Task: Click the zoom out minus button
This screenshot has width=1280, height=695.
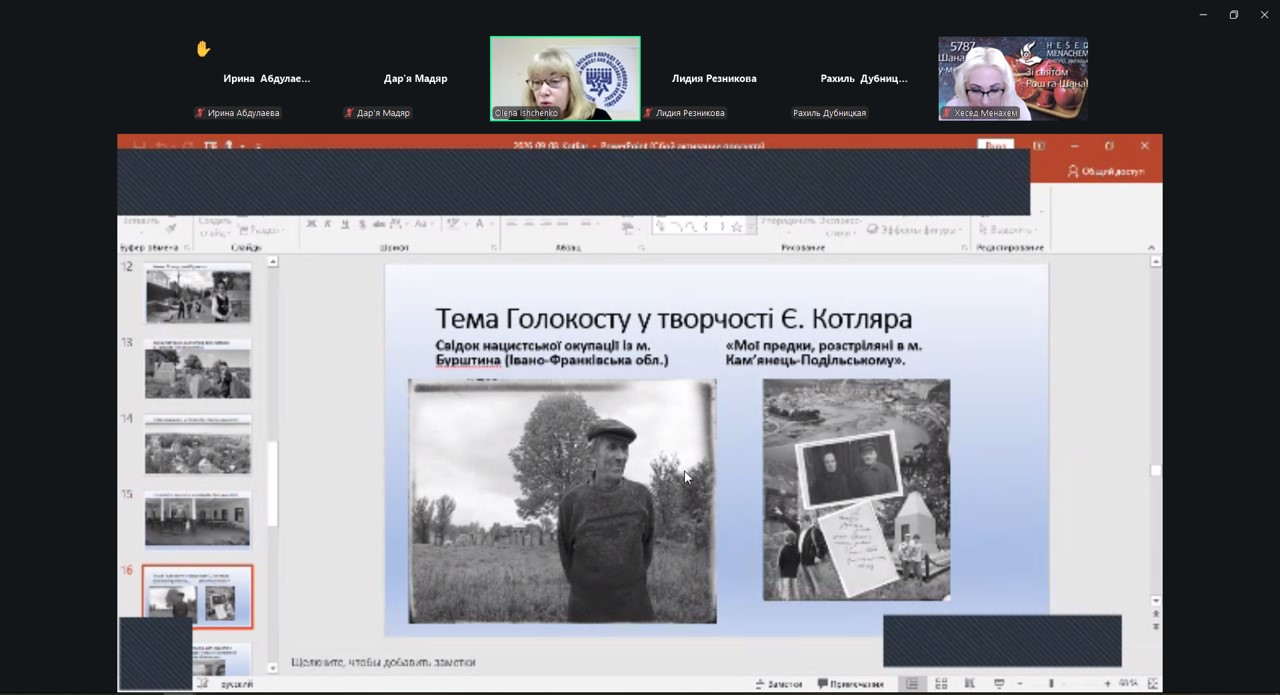Action: point(1020,684)
